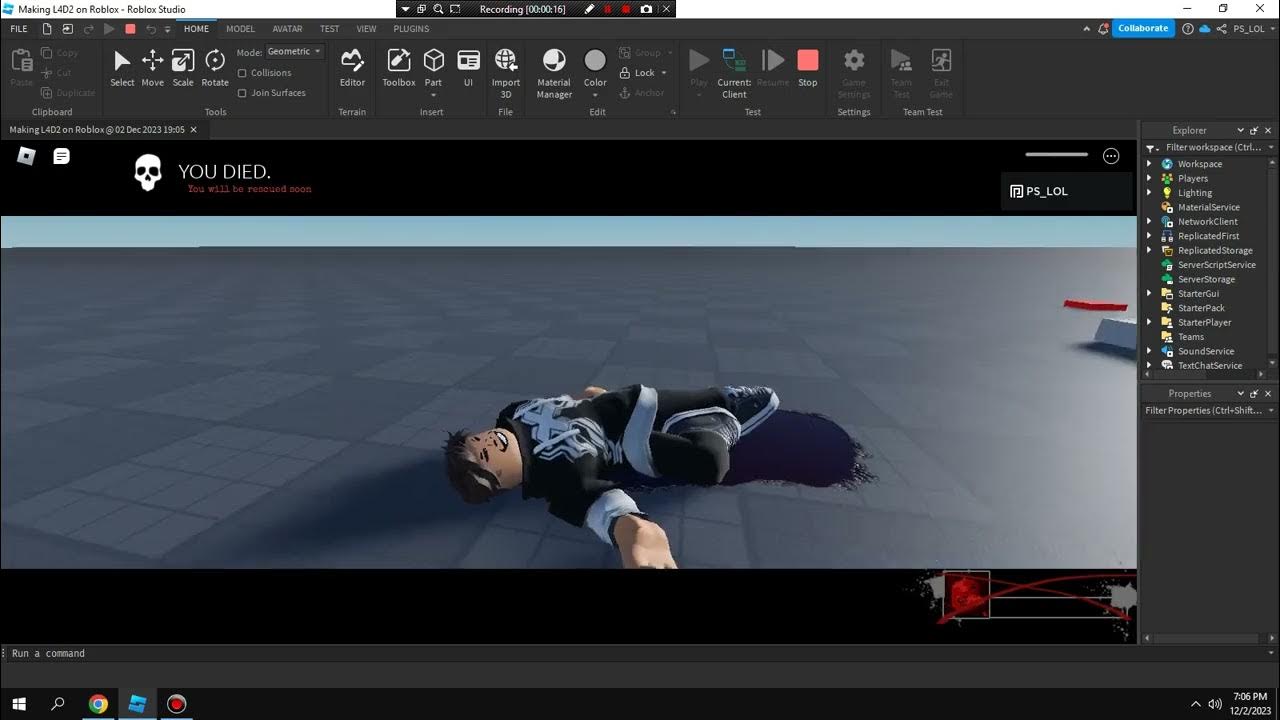Close the Making L4D2 on Roblox document tab
Image resolution: width=1280 pixels, height=720 pixels.
coord(194,130)
